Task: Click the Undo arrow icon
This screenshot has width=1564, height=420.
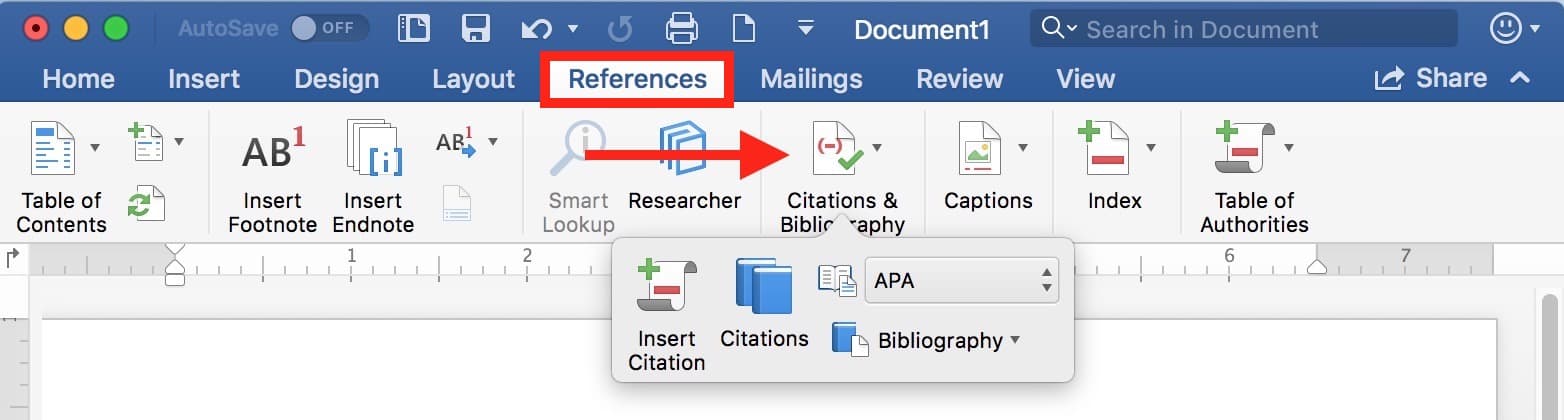Action: click(537, 28)
